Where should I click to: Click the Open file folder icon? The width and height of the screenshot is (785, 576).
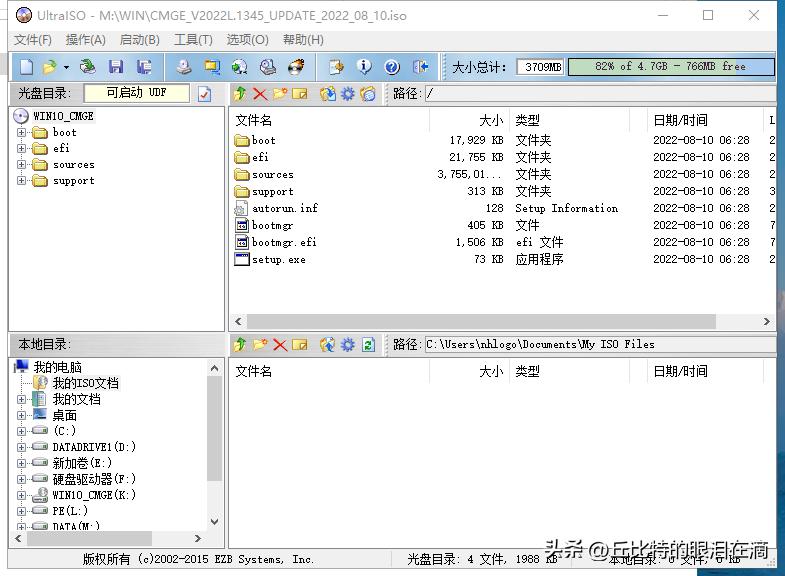pos(50,67)
